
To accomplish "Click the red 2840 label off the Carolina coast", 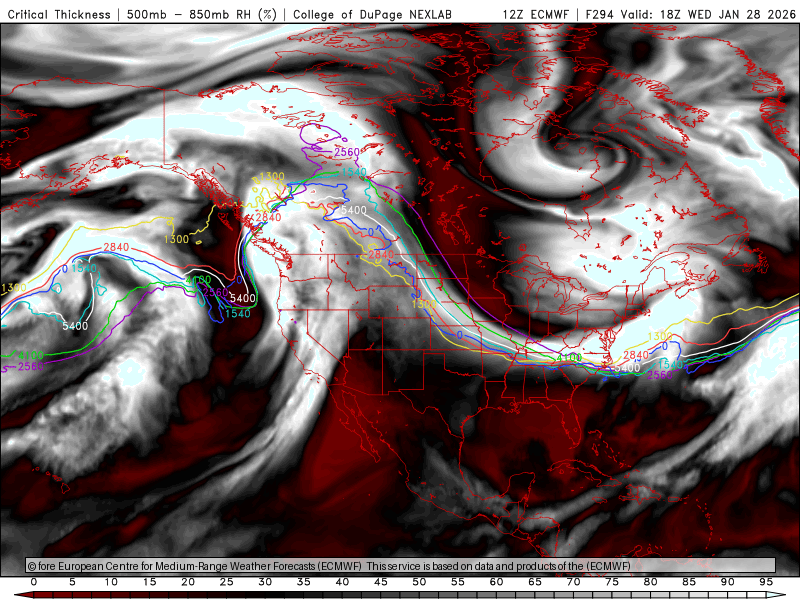I will [x=636, y=355].
